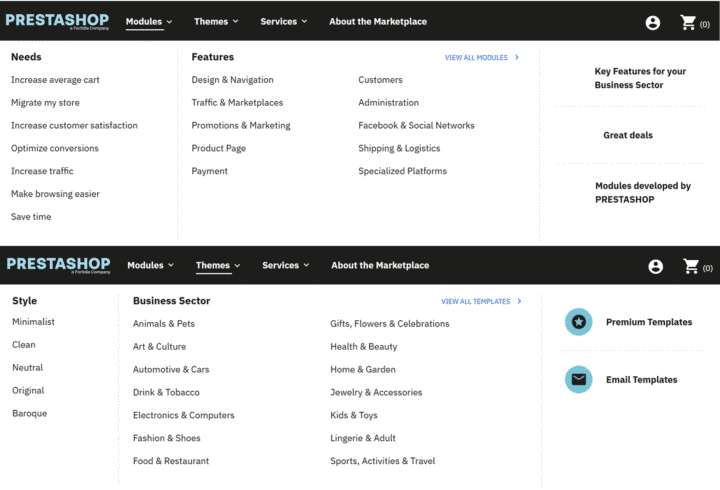Expand Services dropdown in the upper header
The height and width of the screenshot is (490, 720).
pos(284,22)
